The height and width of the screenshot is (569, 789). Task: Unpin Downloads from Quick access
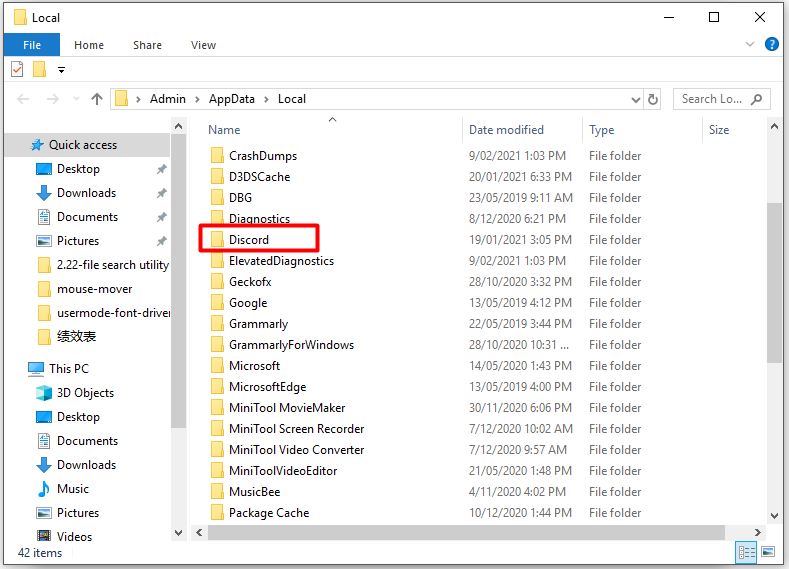point(161,193)
